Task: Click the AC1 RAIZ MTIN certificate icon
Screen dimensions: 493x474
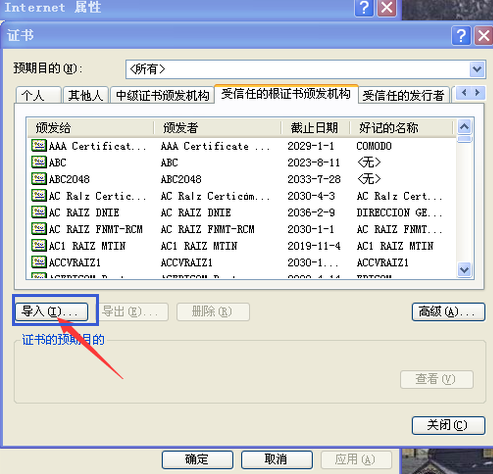Action: 39,246
